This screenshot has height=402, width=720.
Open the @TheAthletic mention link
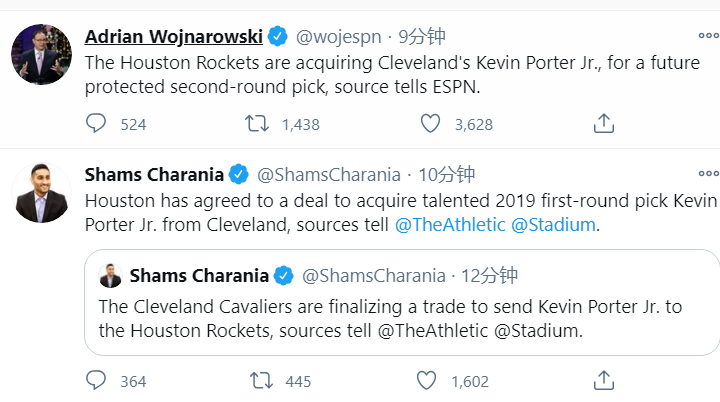coord(450,224)
